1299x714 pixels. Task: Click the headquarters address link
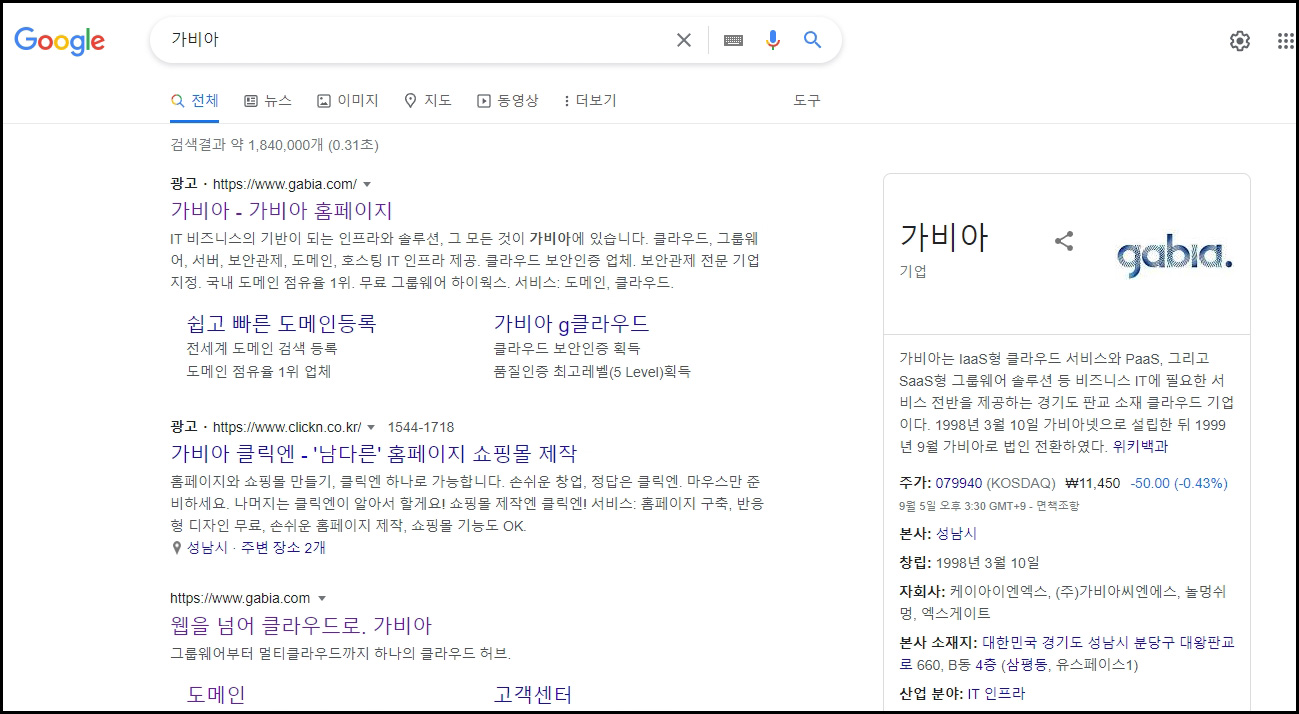click(1068, 653)
